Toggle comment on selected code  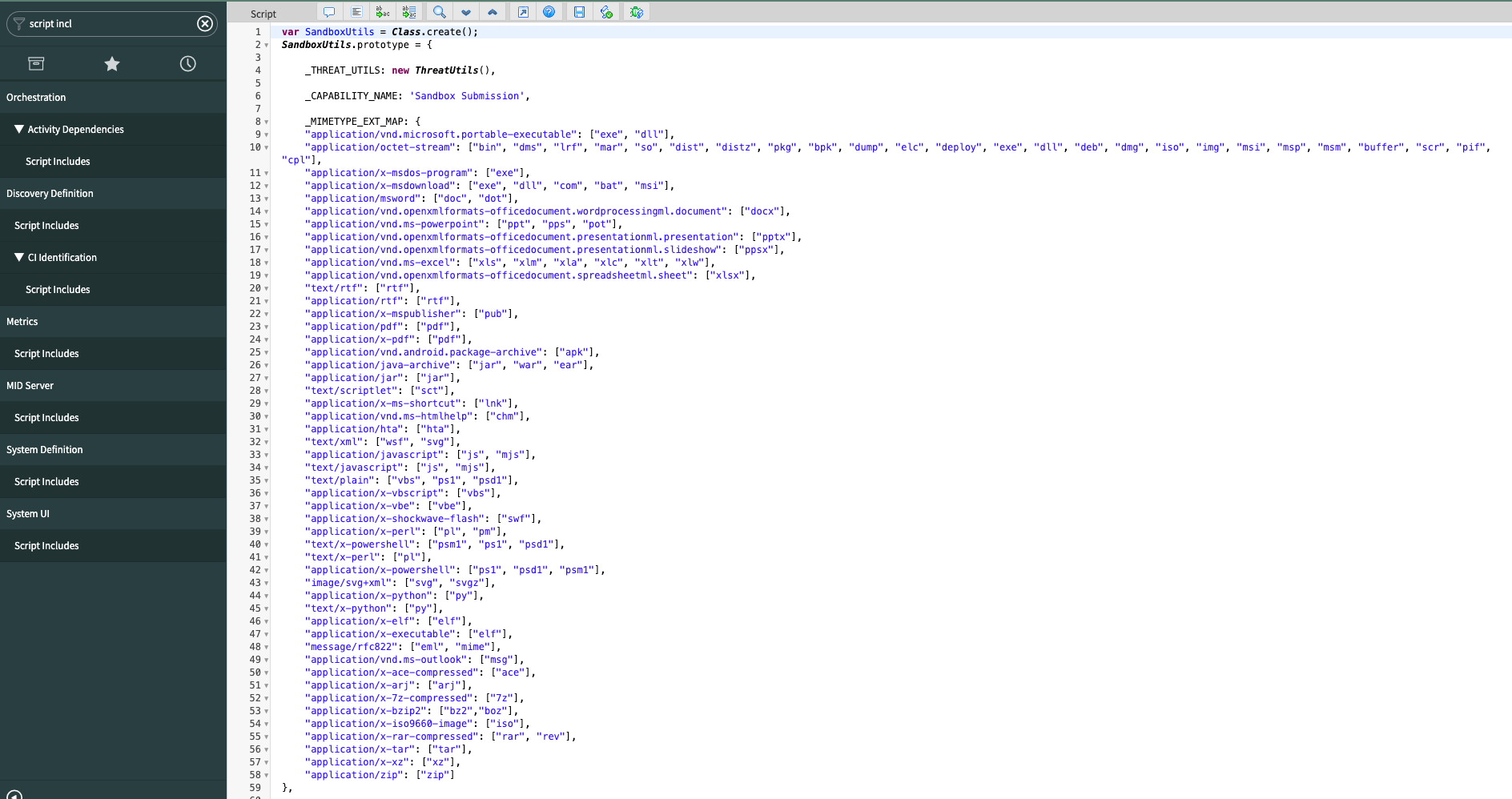[329, 12]
